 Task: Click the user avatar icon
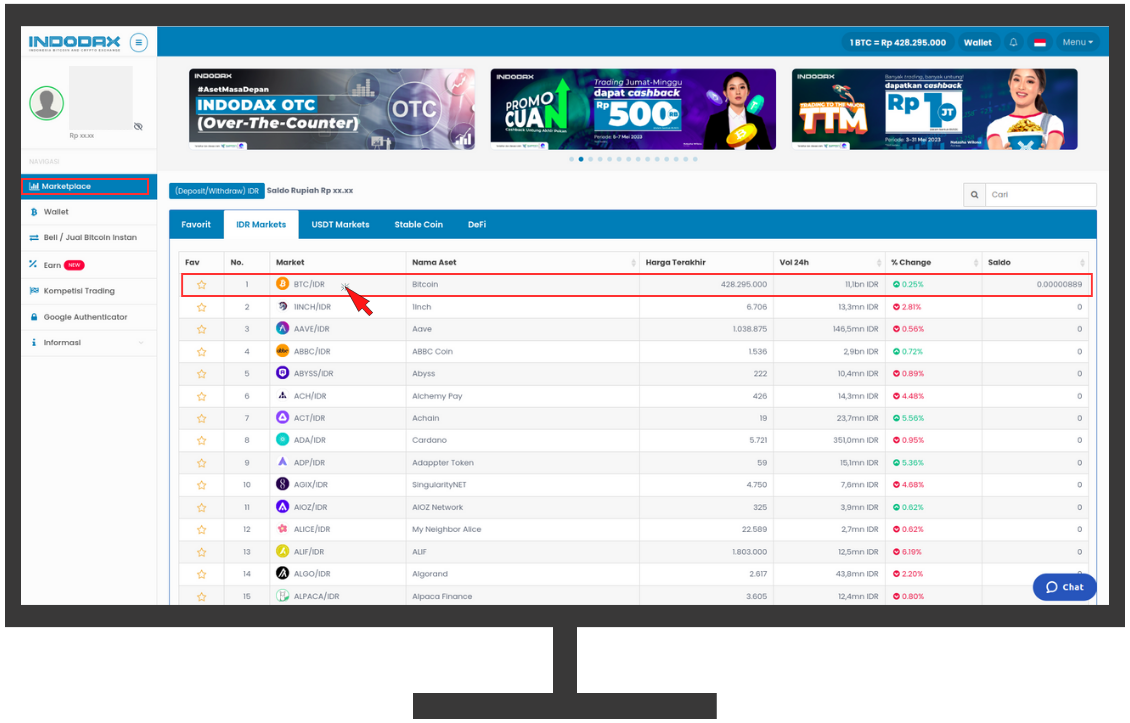click(x=47, y=103)
